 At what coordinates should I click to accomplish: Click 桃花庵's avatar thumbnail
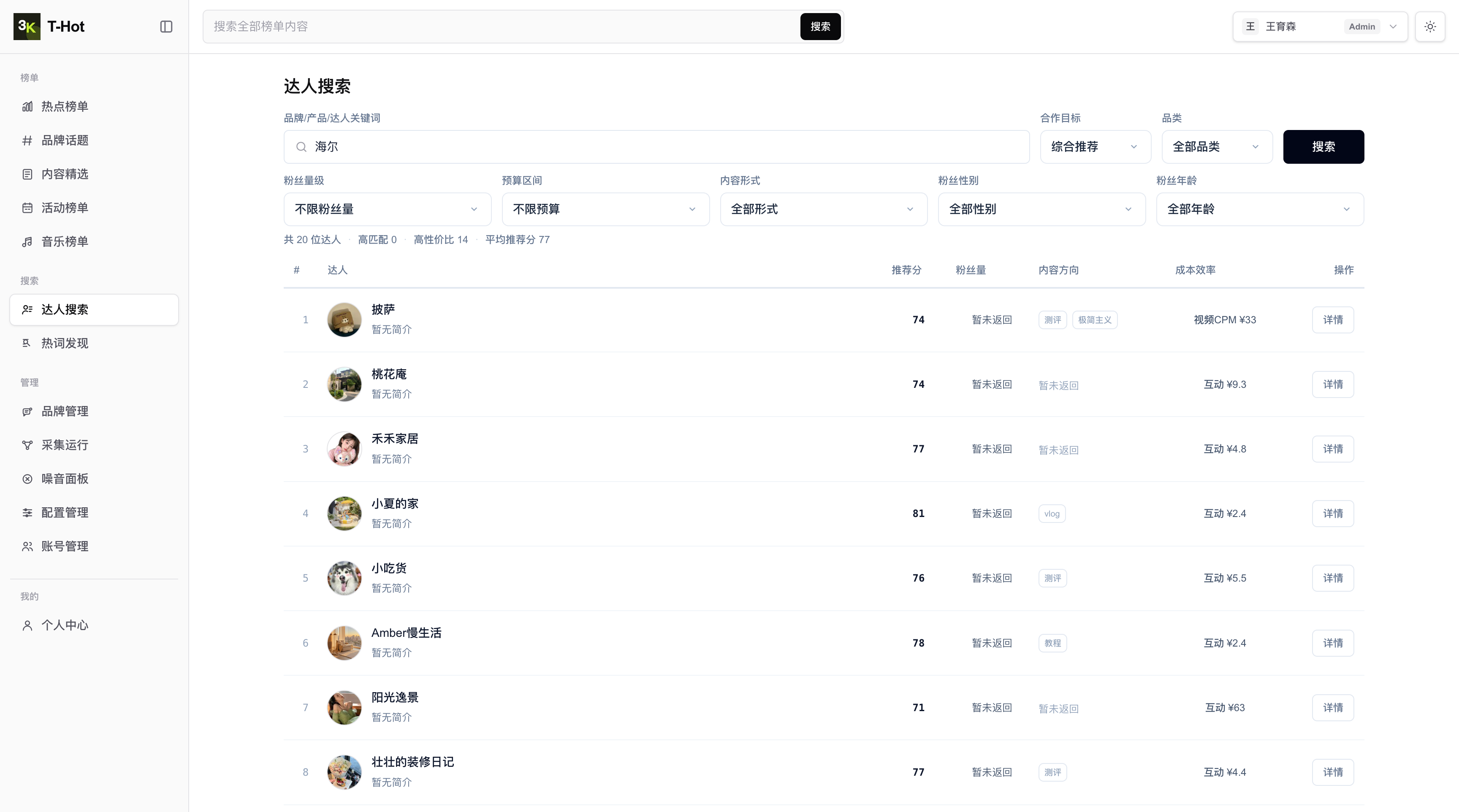point(344,384)
